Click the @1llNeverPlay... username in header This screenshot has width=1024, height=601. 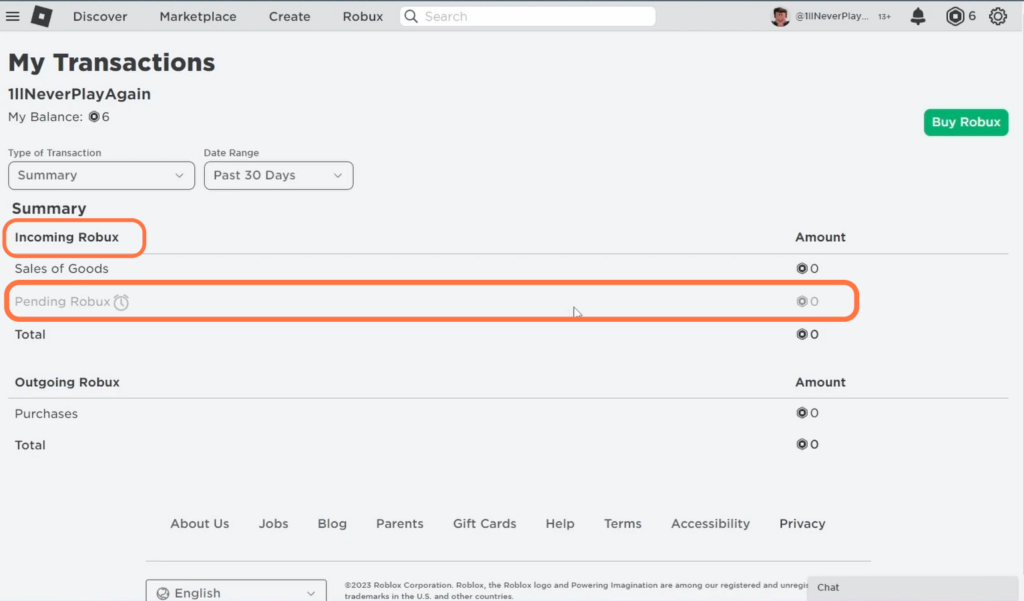click(832, 16)
